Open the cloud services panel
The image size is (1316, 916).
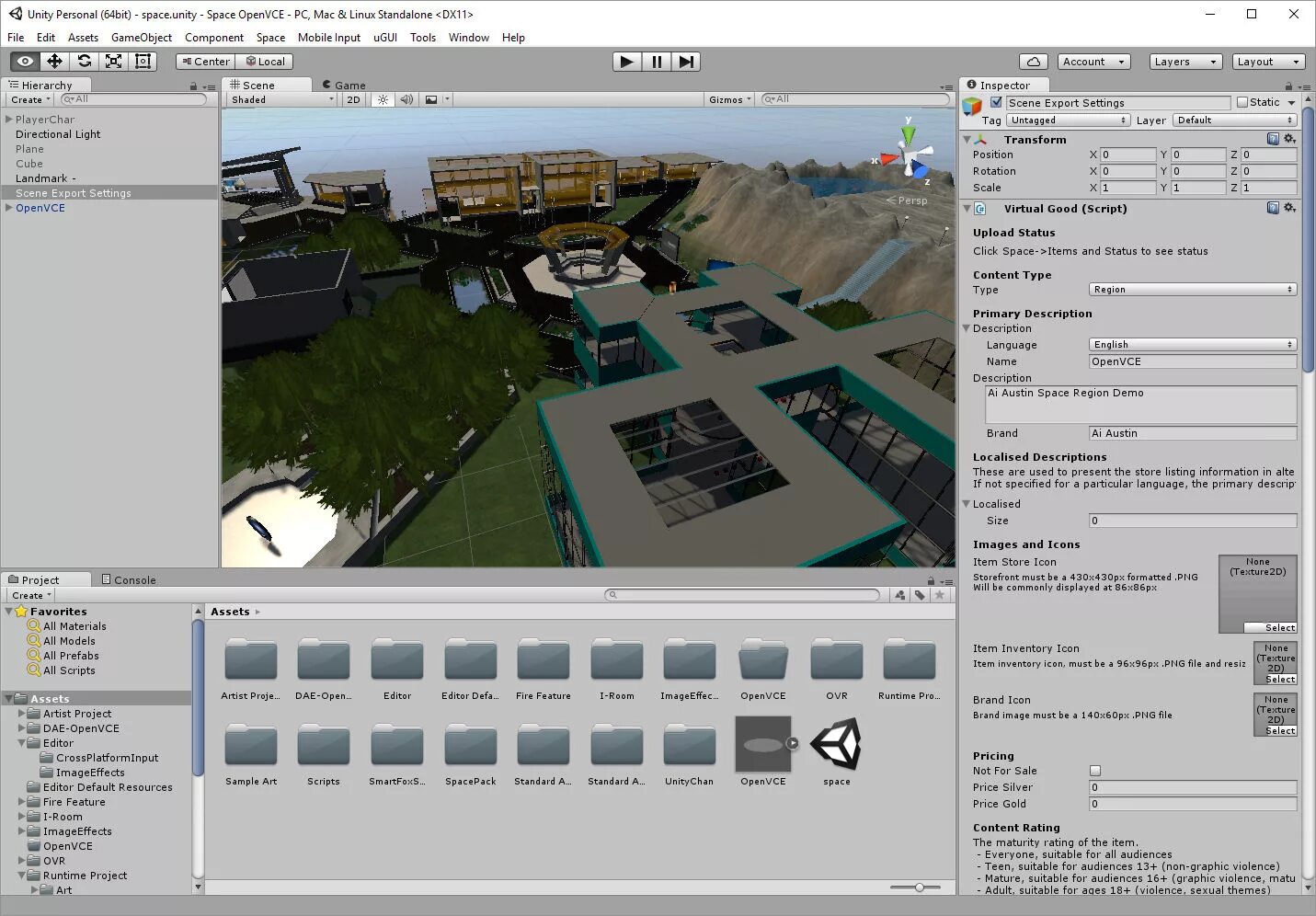click(1034, 62)
